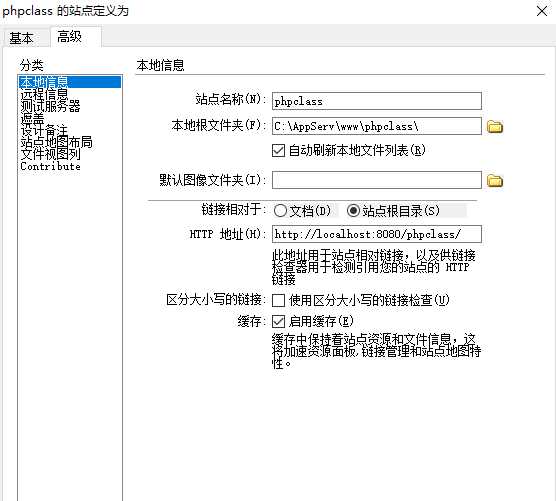Switch to the 高级 tab
The image size is (556, 501).
pyautogui.click(x=76, y=37)
